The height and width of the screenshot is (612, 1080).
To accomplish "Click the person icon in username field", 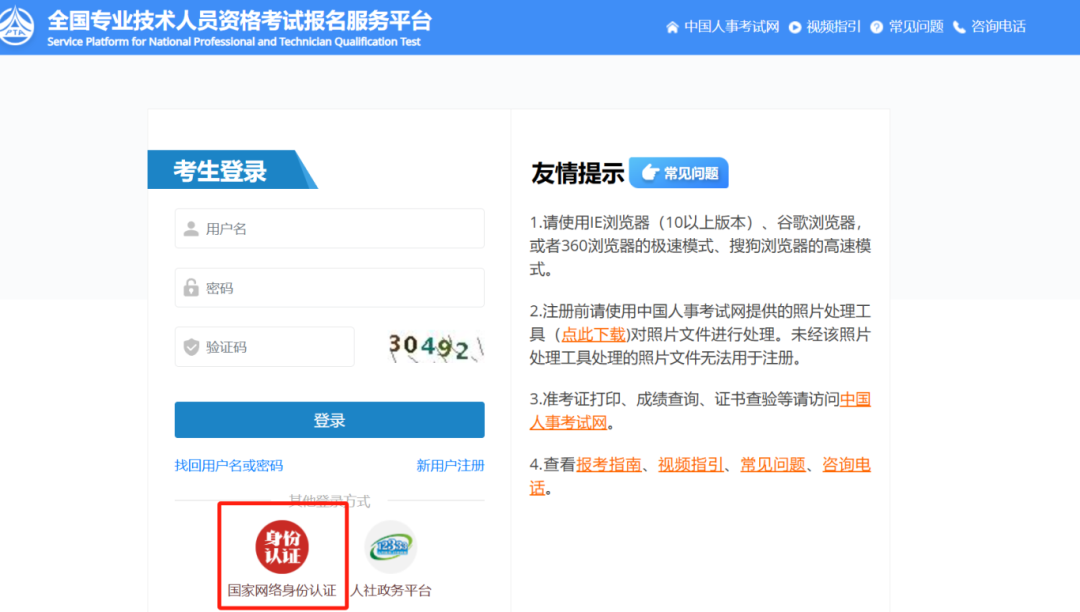I will pyautogui.click(x=190, y=228).
